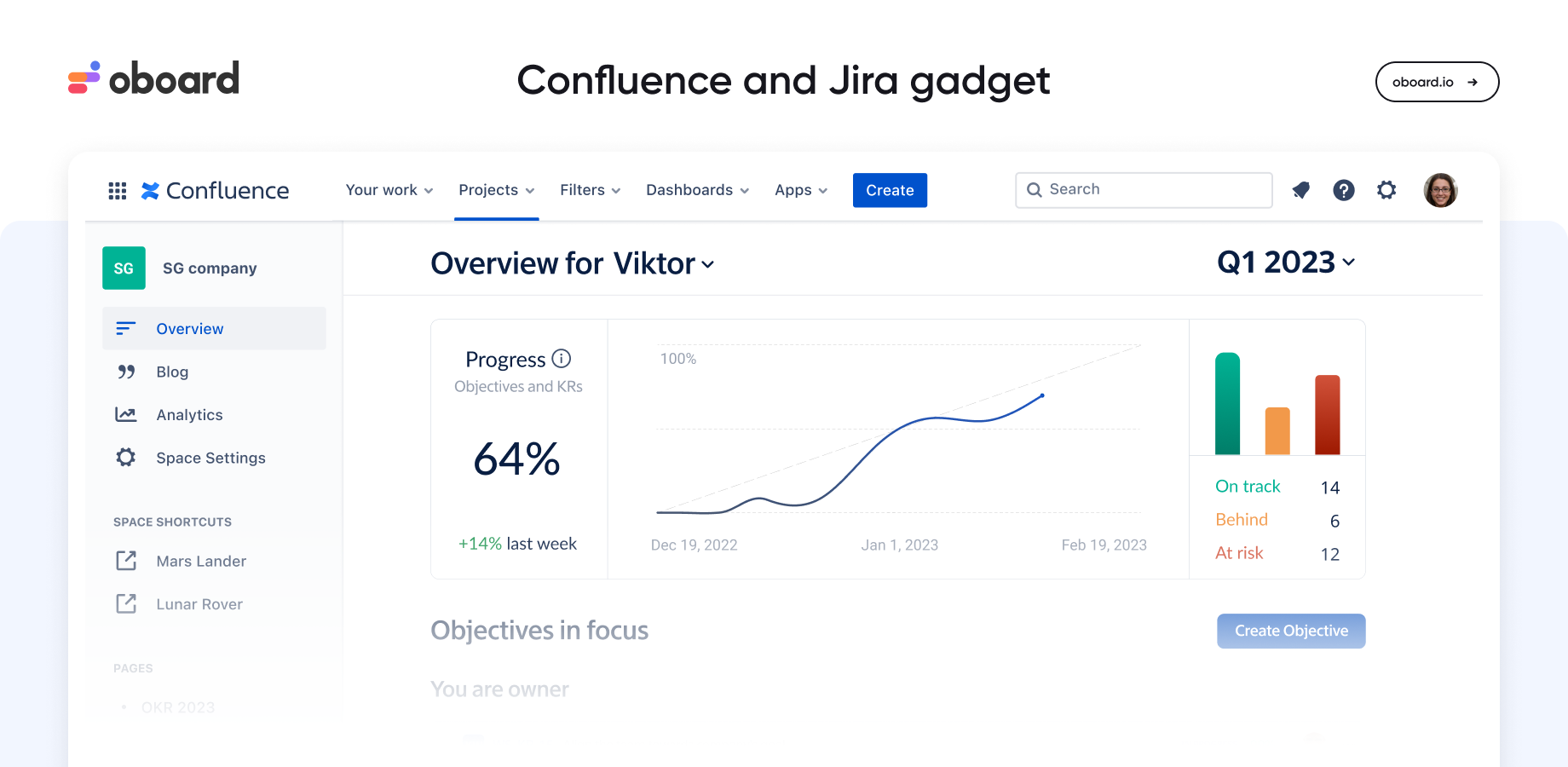Click the Analytics chart icon

125,414
